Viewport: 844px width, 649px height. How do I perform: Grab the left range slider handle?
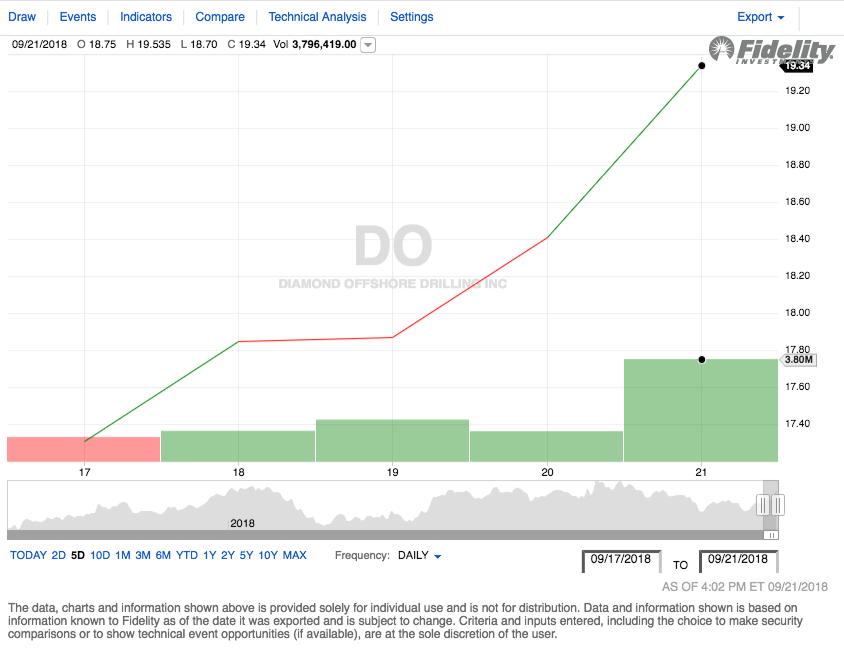coord(763,505)
